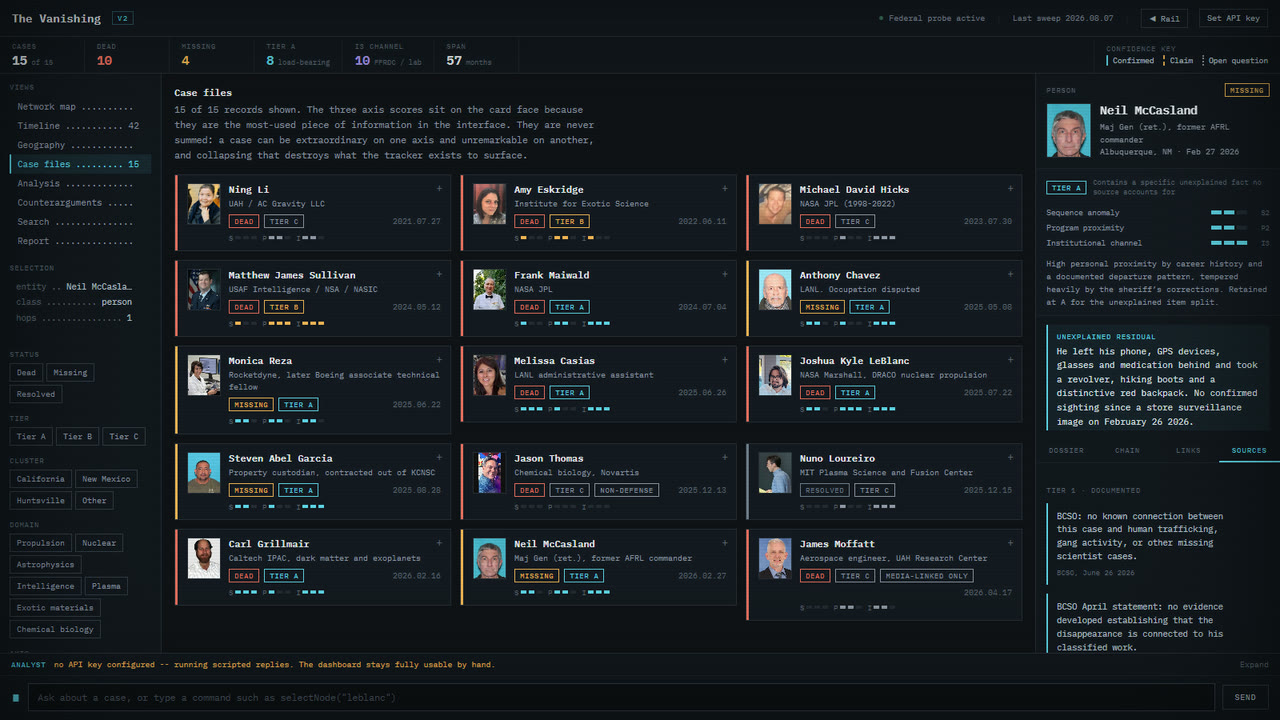
Task: Toggle the Resolved status filter
Action: click(36, 394)
